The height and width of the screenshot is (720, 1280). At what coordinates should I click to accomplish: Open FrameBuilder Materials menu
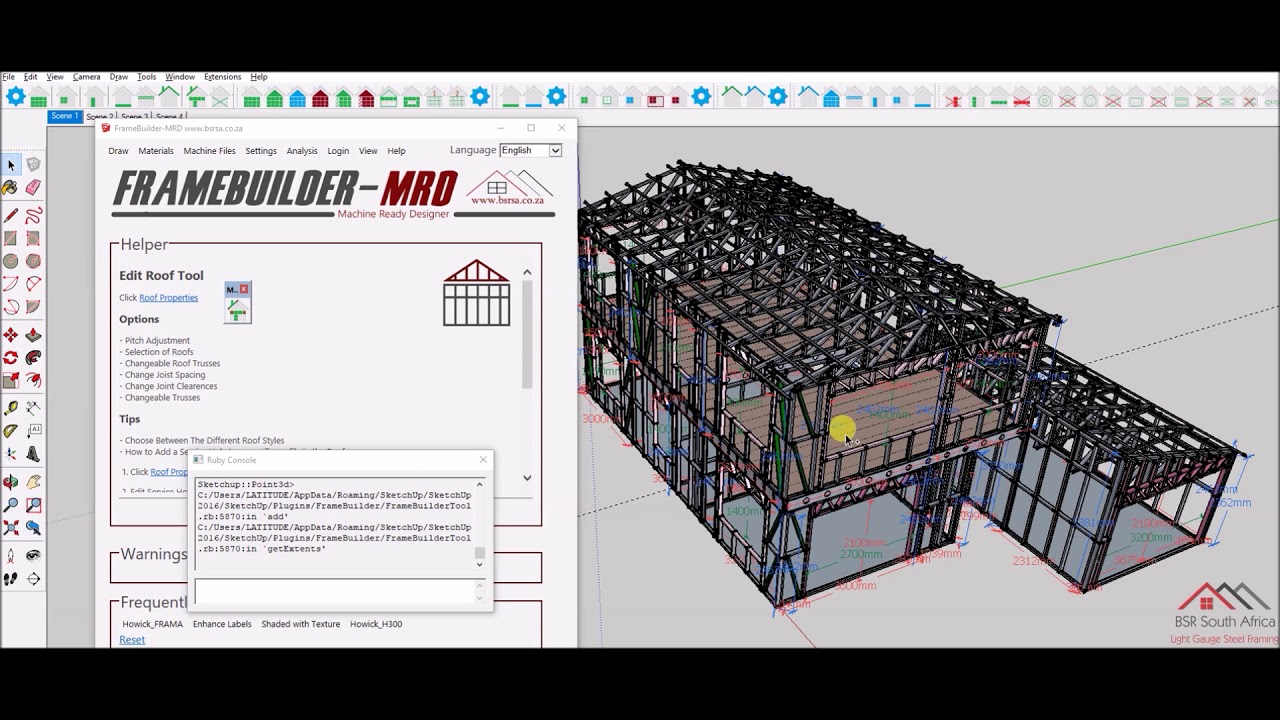click(x=155, y=151)
